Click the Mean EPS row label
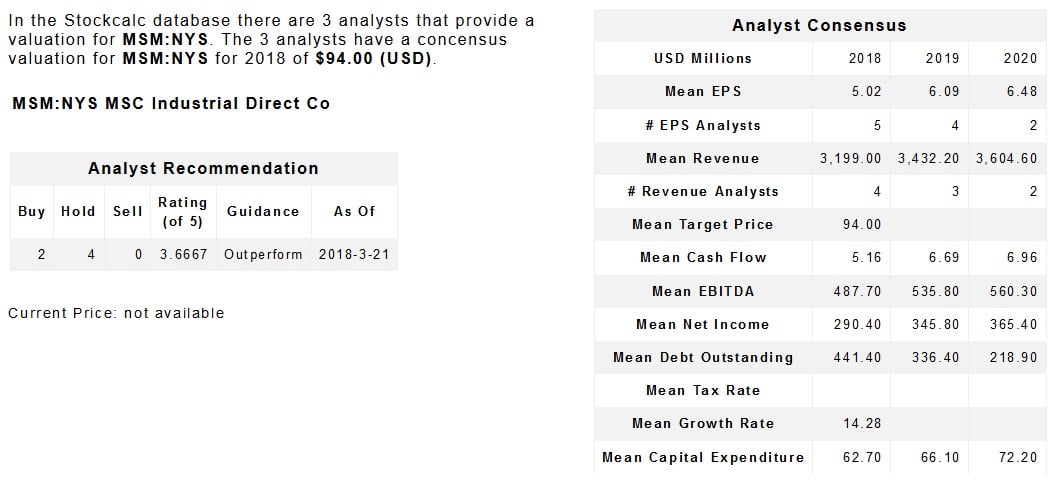1061x481 pixels. (x=703, y=91)
